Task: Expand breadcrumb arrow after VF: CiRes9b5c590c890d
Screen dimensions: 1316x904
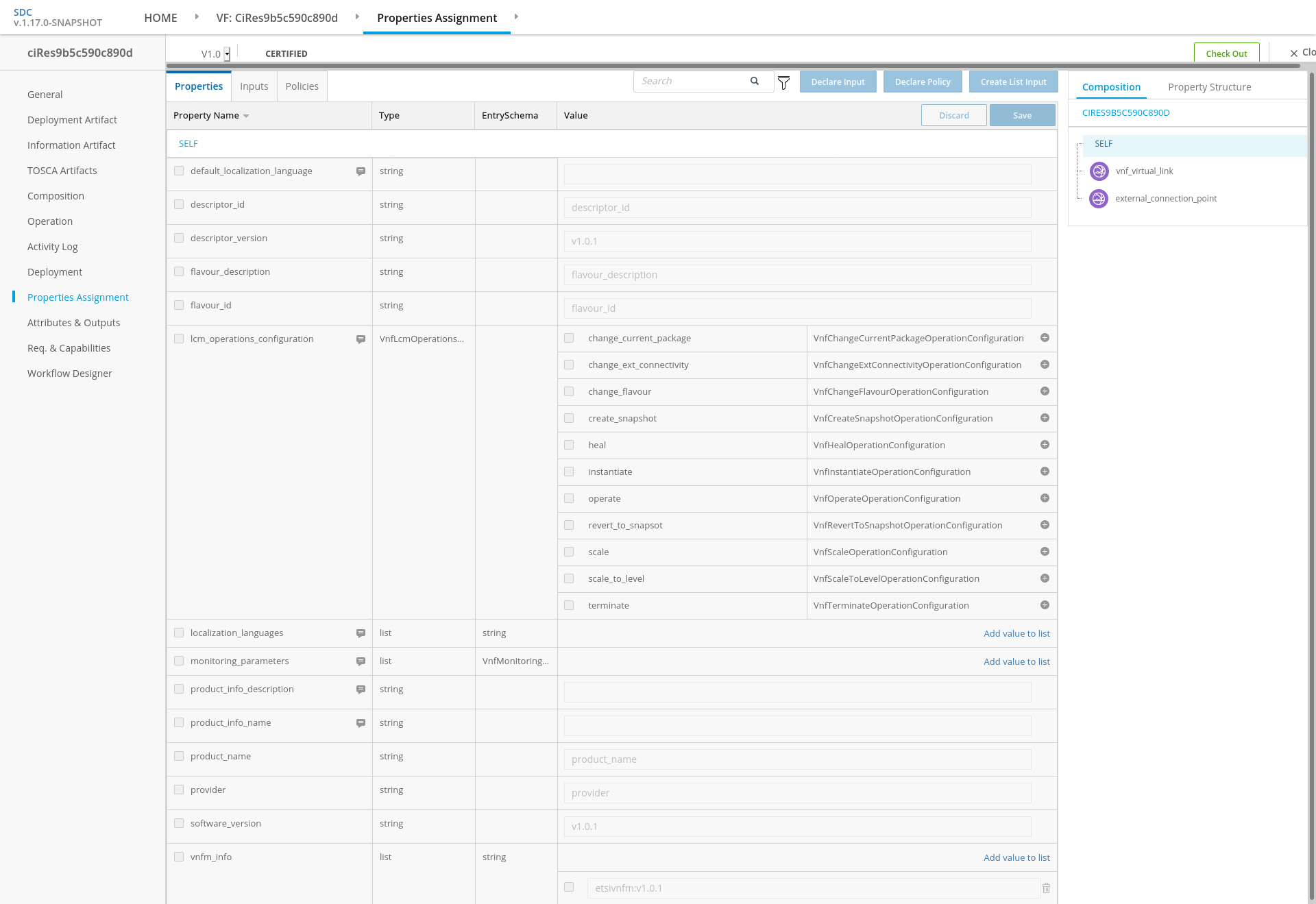Action: point(357,17)
